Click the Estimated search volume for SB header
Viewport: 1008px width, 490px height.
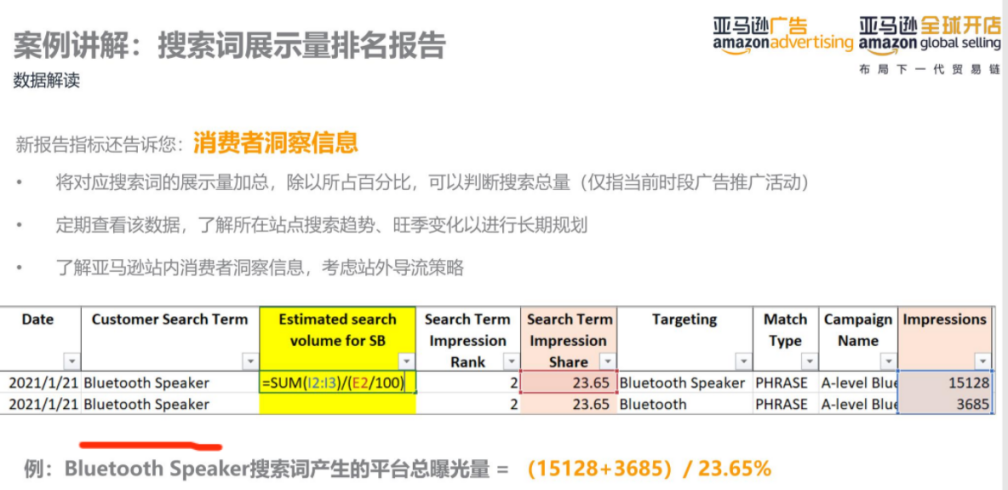coord(338,338)
